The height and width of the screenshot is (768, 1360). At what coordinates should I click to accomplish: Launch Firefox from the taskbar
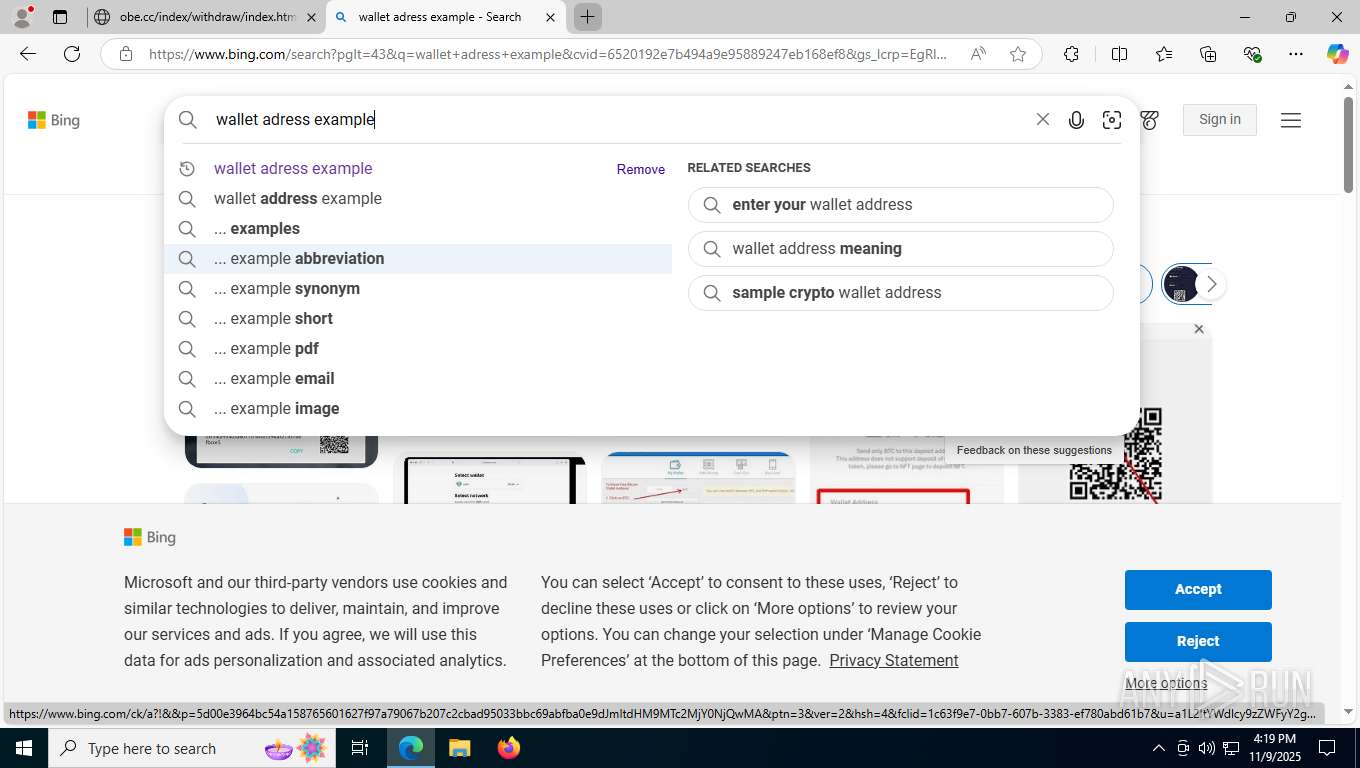(x=509, y=748)
